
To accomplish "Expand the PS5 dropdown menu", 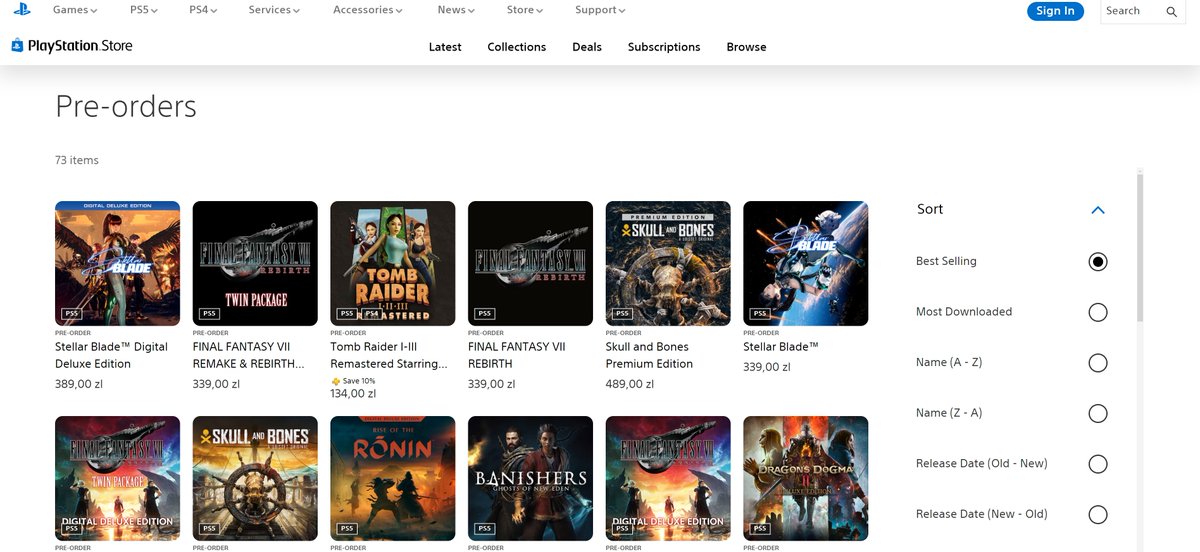I will (x=143, y=10).
